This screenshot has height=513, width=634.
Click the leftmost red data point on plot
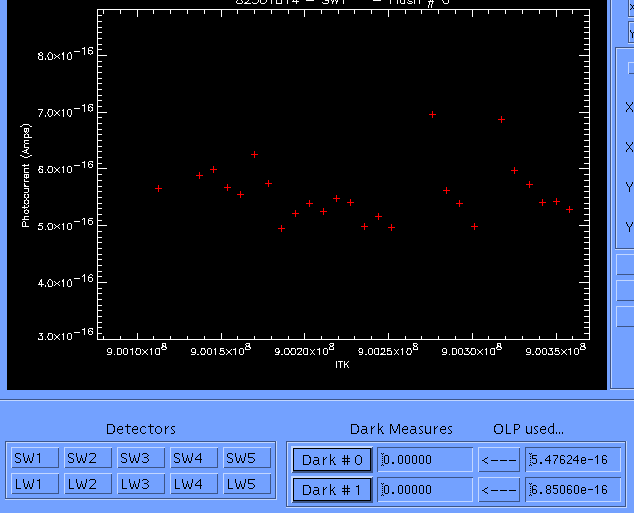[x=158, y=188]
